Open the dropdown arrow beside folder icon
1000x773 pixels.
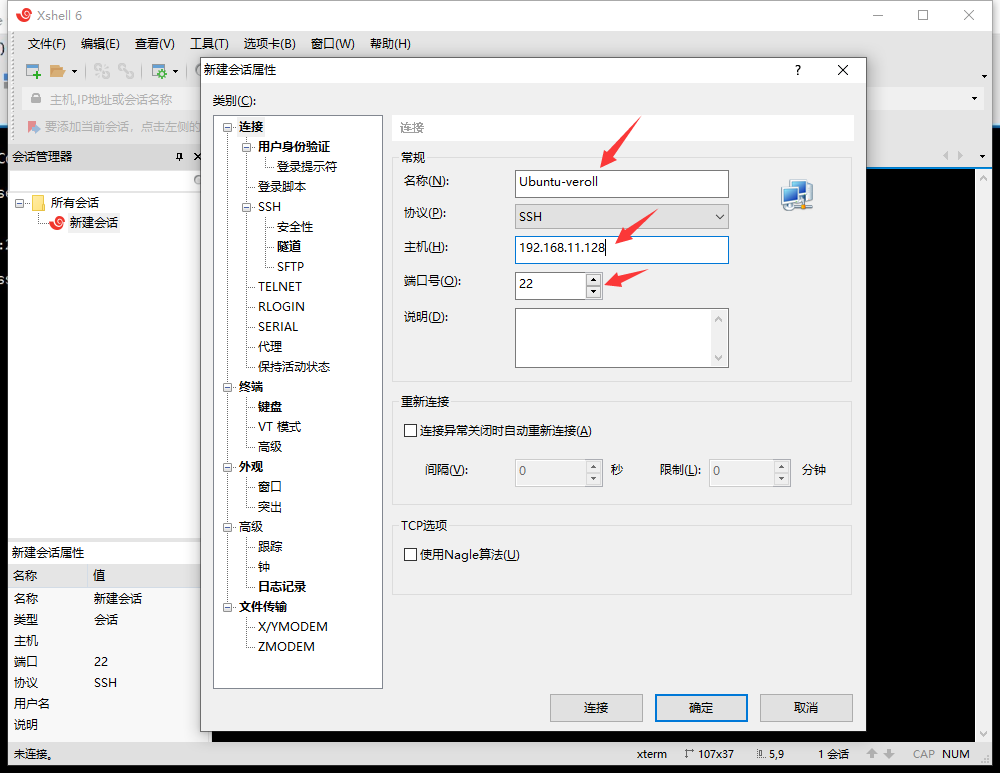coord(75,71)
